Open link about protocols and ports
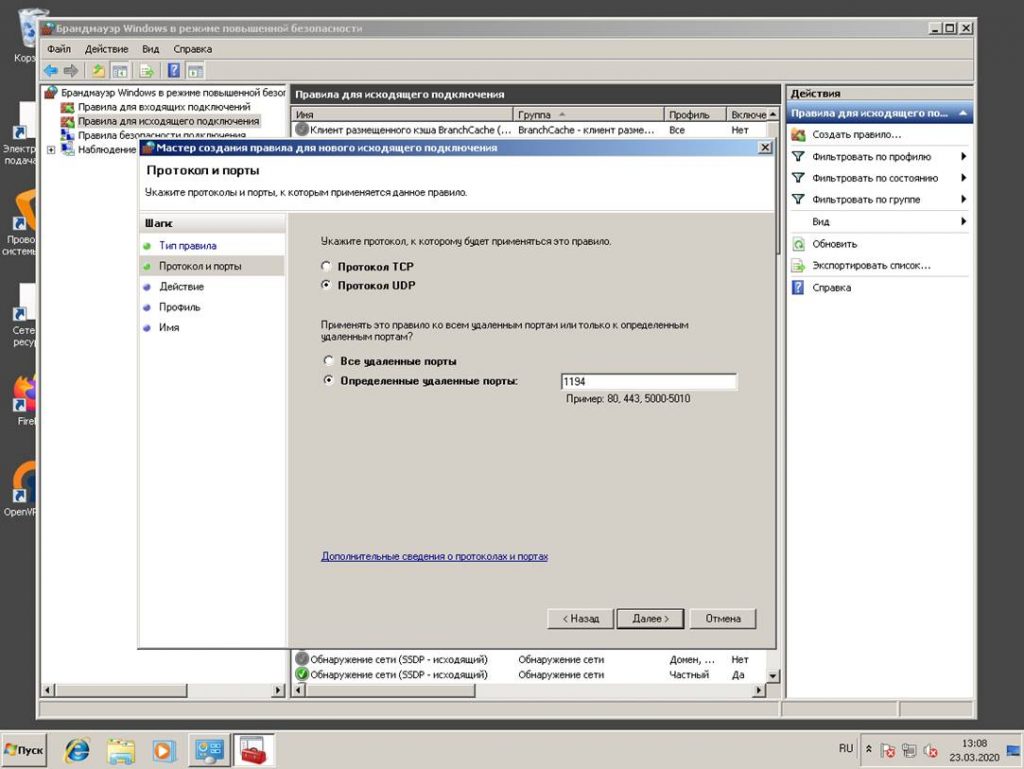 coord(434,556)
